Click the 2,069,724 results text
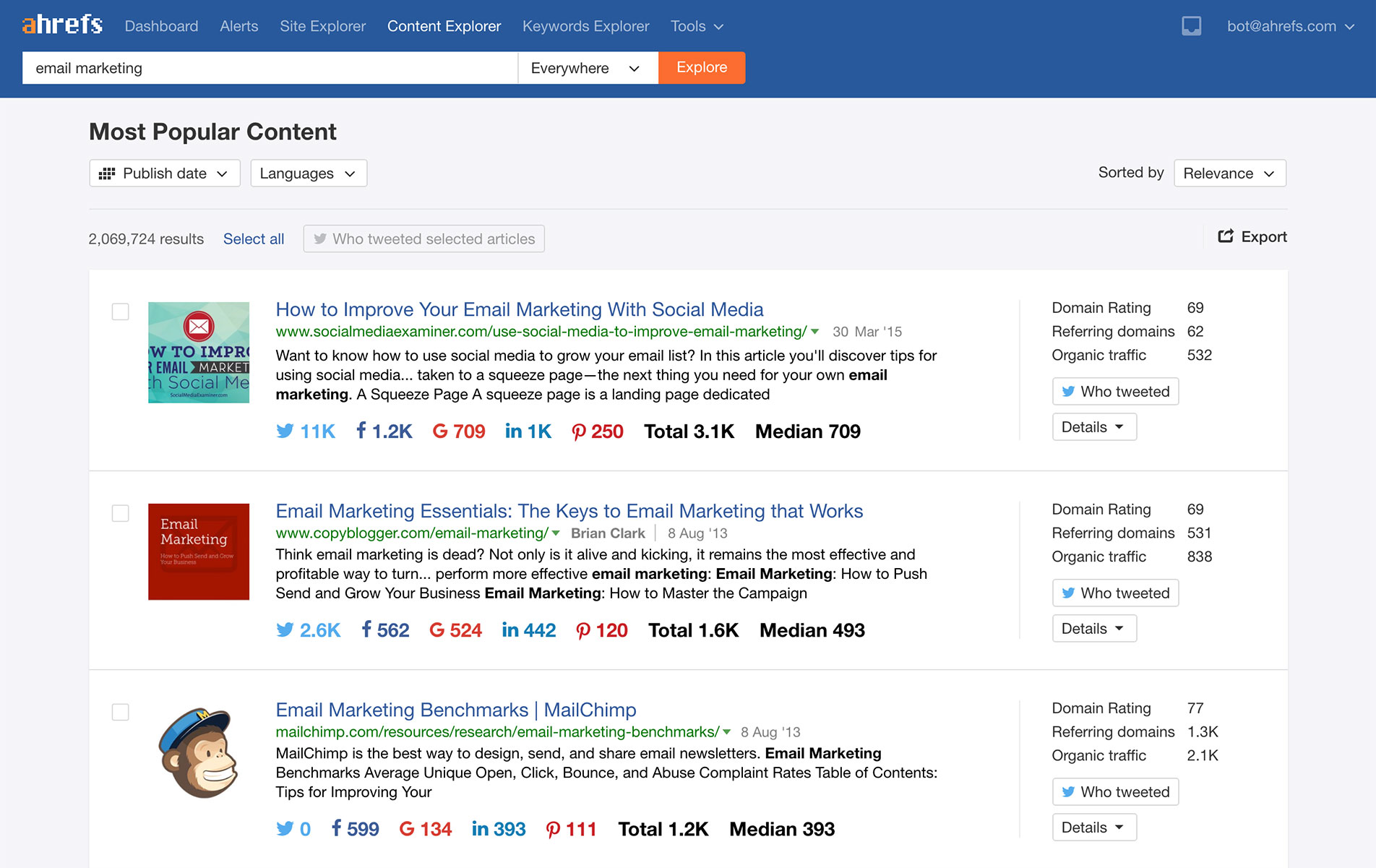Viewport: 1376px width, 868px height. 146,239
